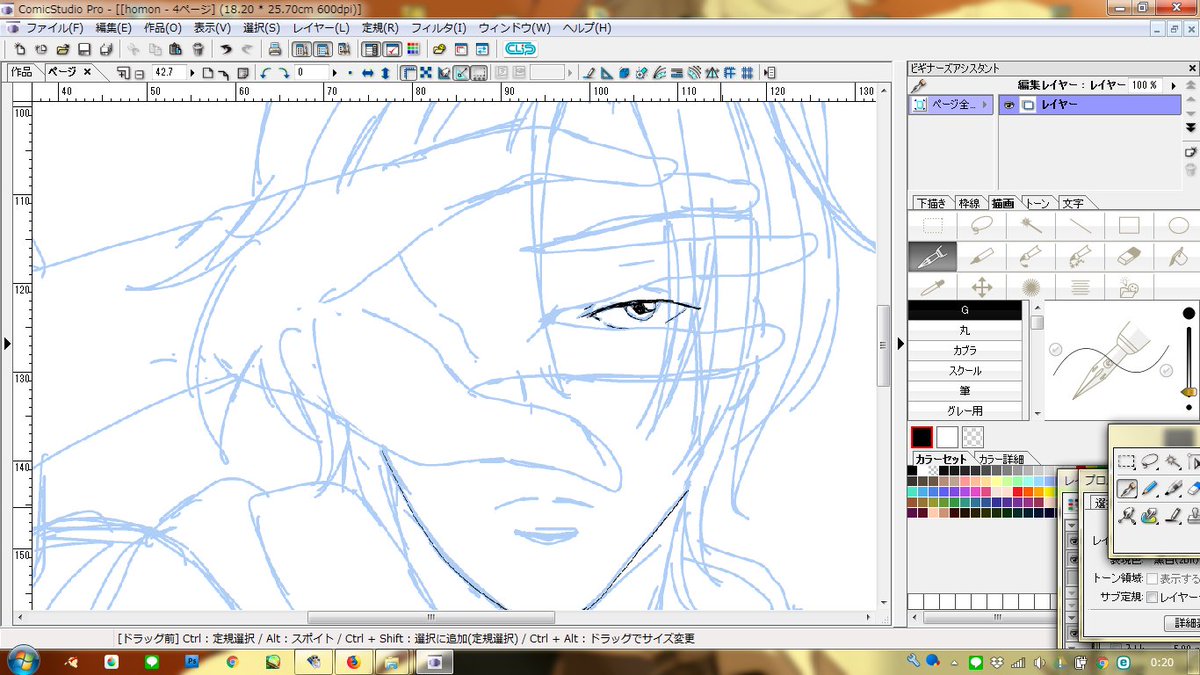Select the fill bucket tool
This screenshot has height=675, width=1200.
point(1176,257)
